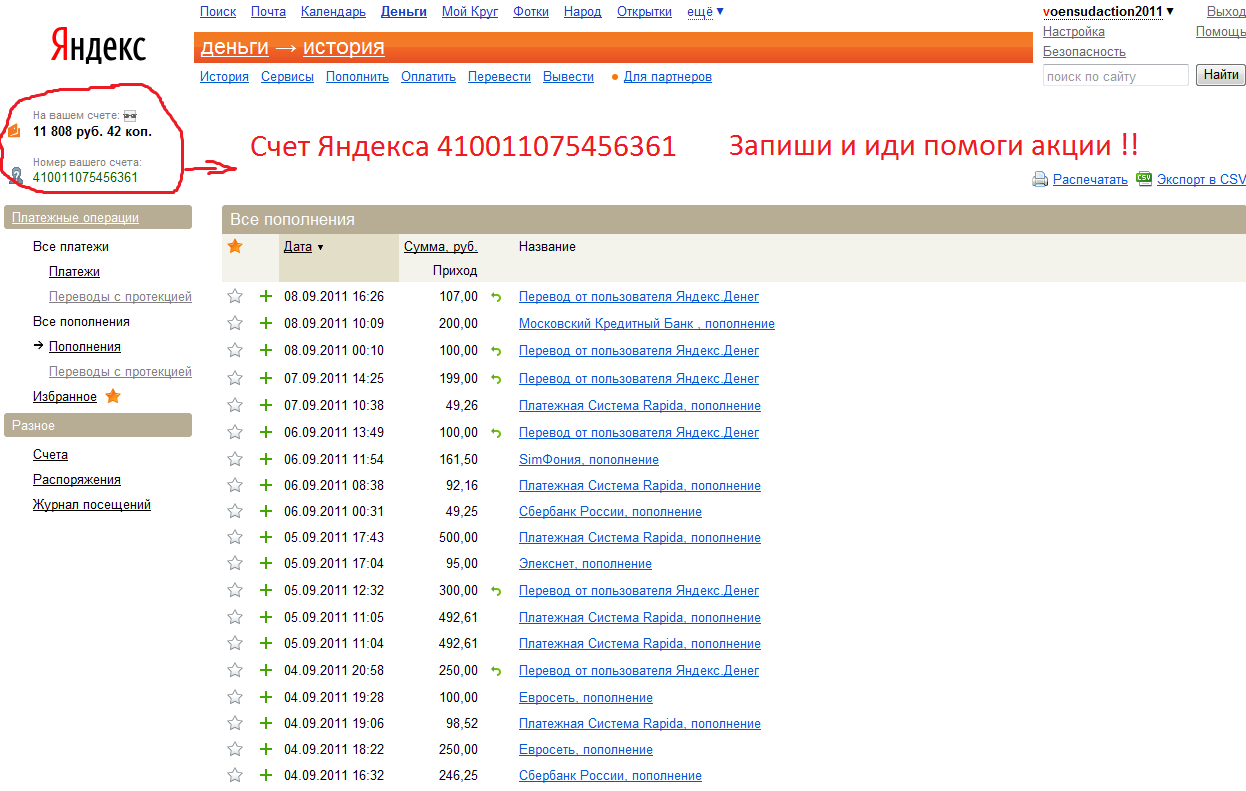Sort the list by the Дата column

[x=298, y=247]
